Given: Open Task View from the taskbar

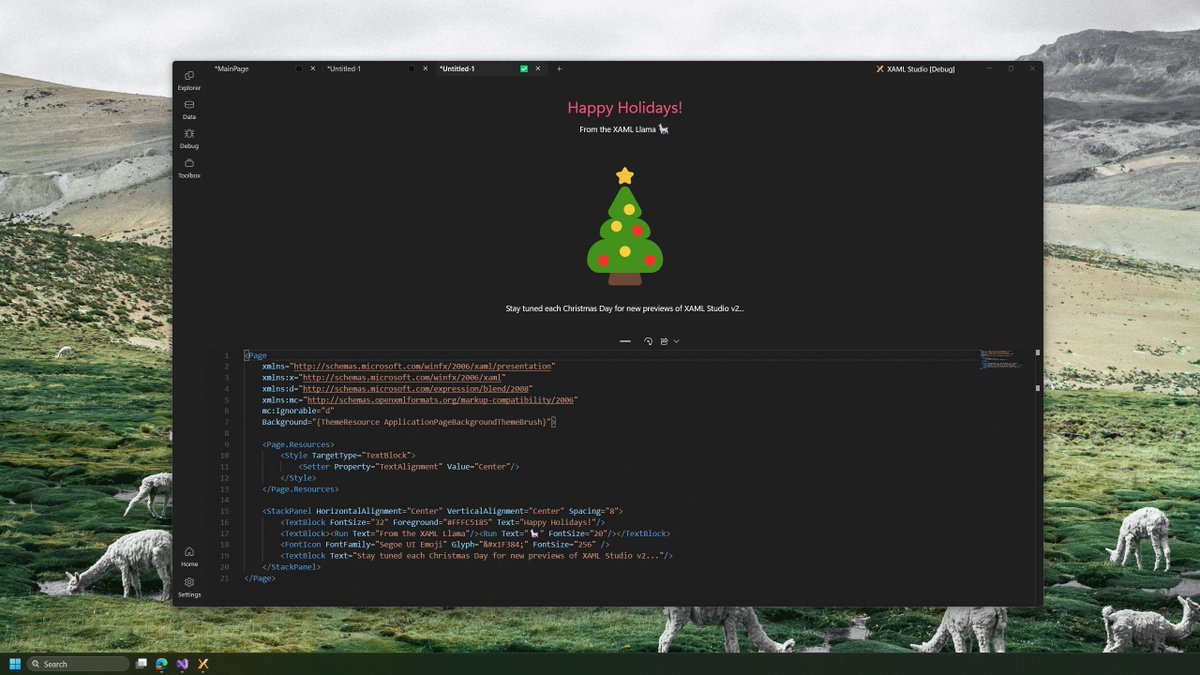Looking at the screenshot, I should click(142, 664).
